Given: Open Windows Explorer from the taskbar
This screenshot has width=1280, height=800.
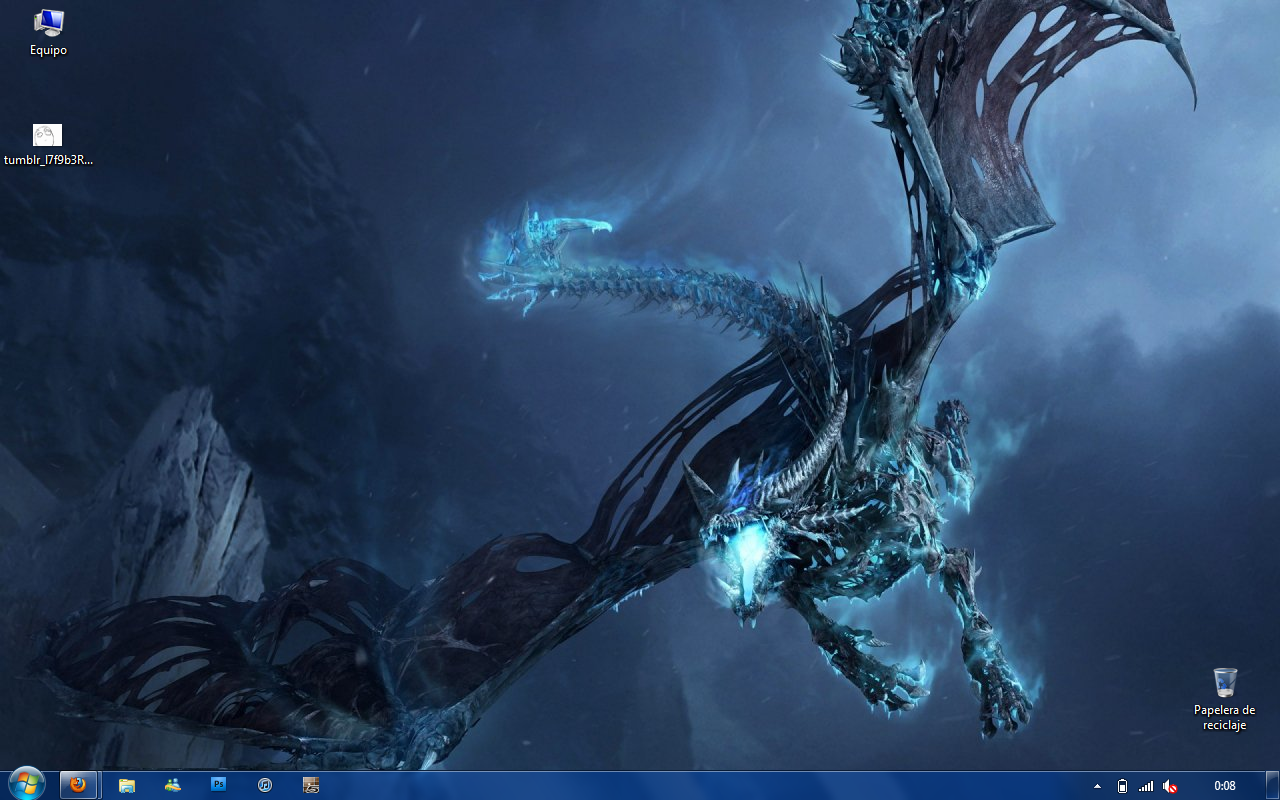Looking at the screenshot, I should [127, 785].
